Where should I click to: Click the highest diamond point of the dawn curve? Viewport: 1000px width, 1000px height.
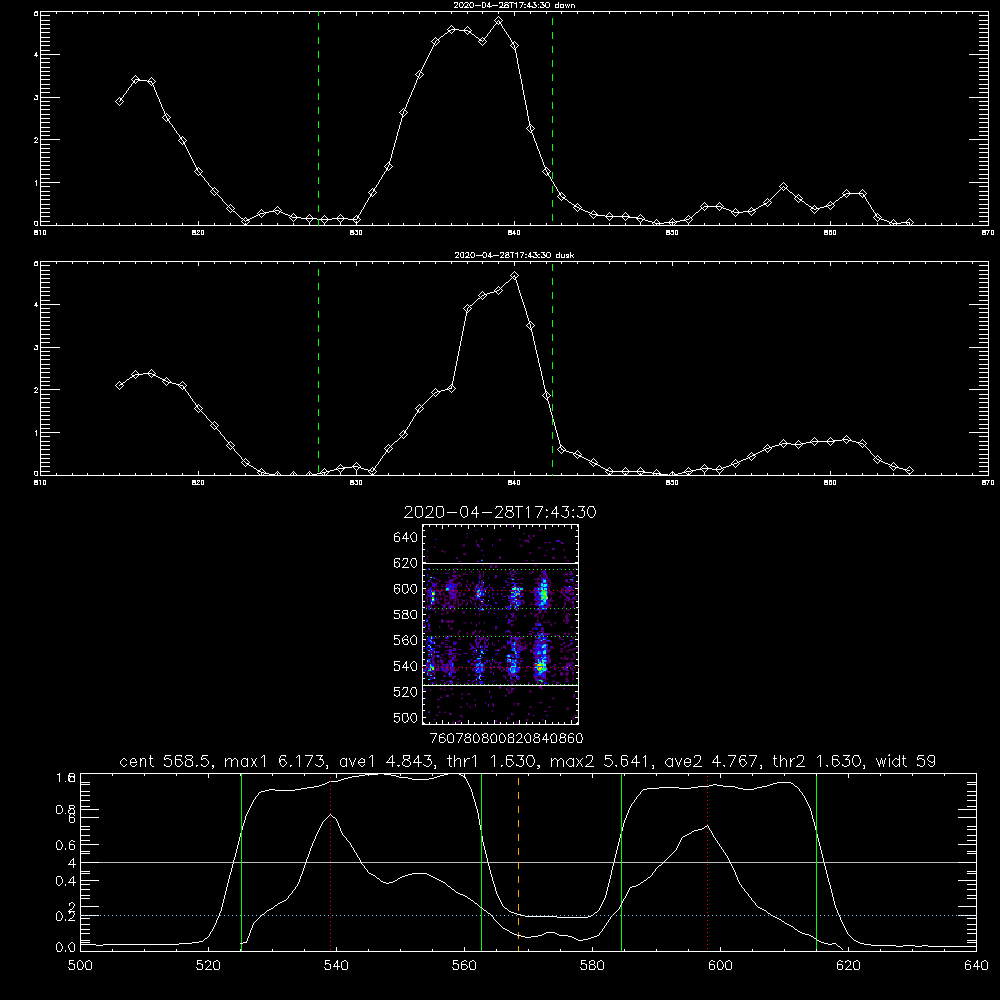pos(499,21)
